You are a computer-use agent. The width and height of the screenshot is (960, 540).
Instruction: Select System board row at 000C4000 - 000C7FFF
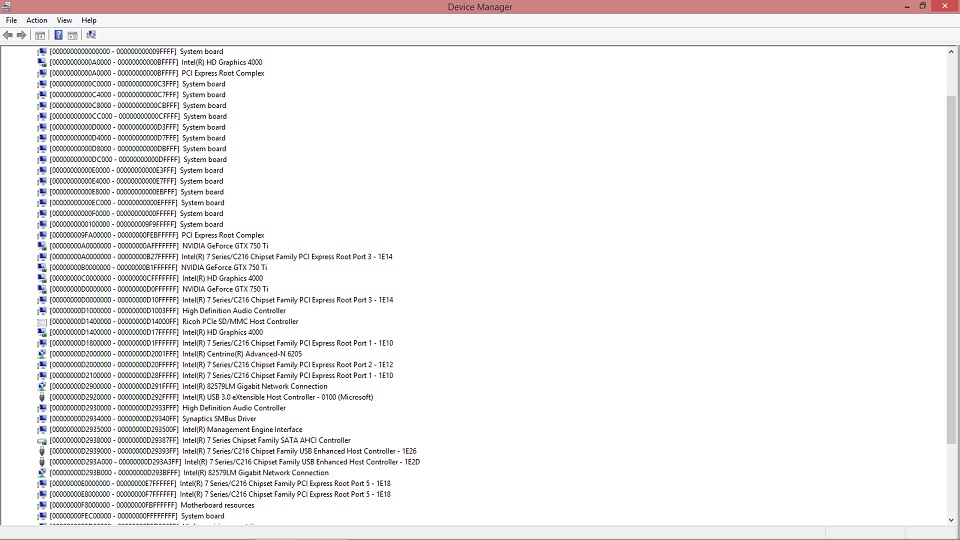pos(137,95)
